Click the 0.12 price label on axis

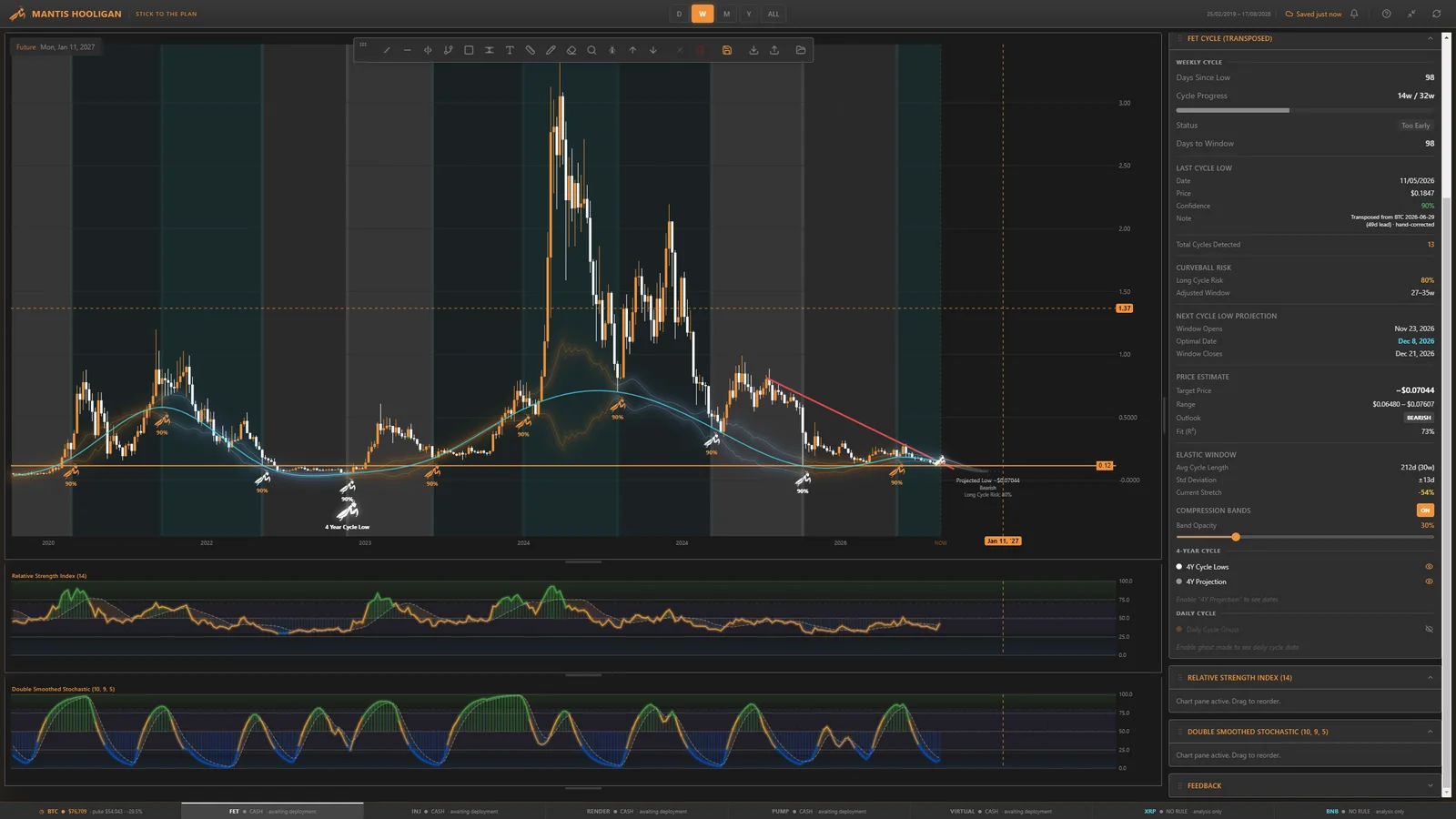coord(1105,465)
